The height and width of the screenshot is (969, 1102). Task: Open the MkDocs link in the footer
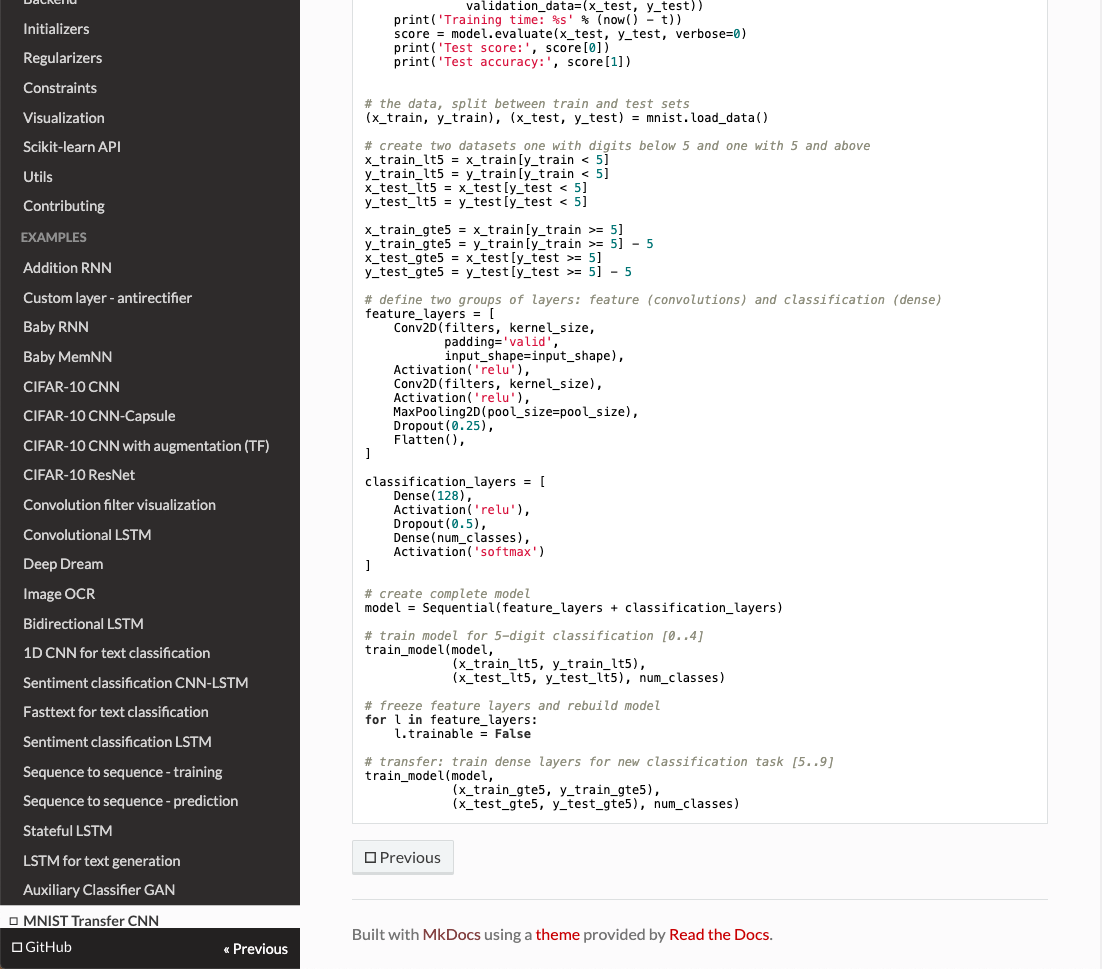pos(451,934)
